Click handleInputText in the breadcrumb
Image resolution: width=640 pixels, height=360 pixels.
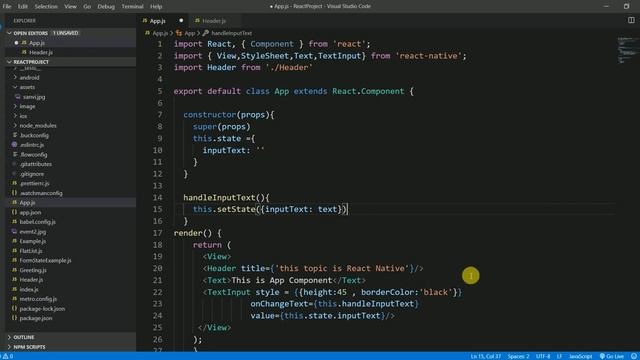pyautogui.click(x=231, y=33)
